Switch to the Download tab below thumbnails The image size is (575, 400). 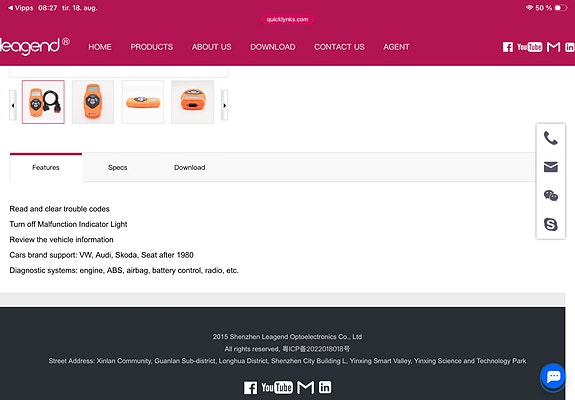[x=190, y=168]
